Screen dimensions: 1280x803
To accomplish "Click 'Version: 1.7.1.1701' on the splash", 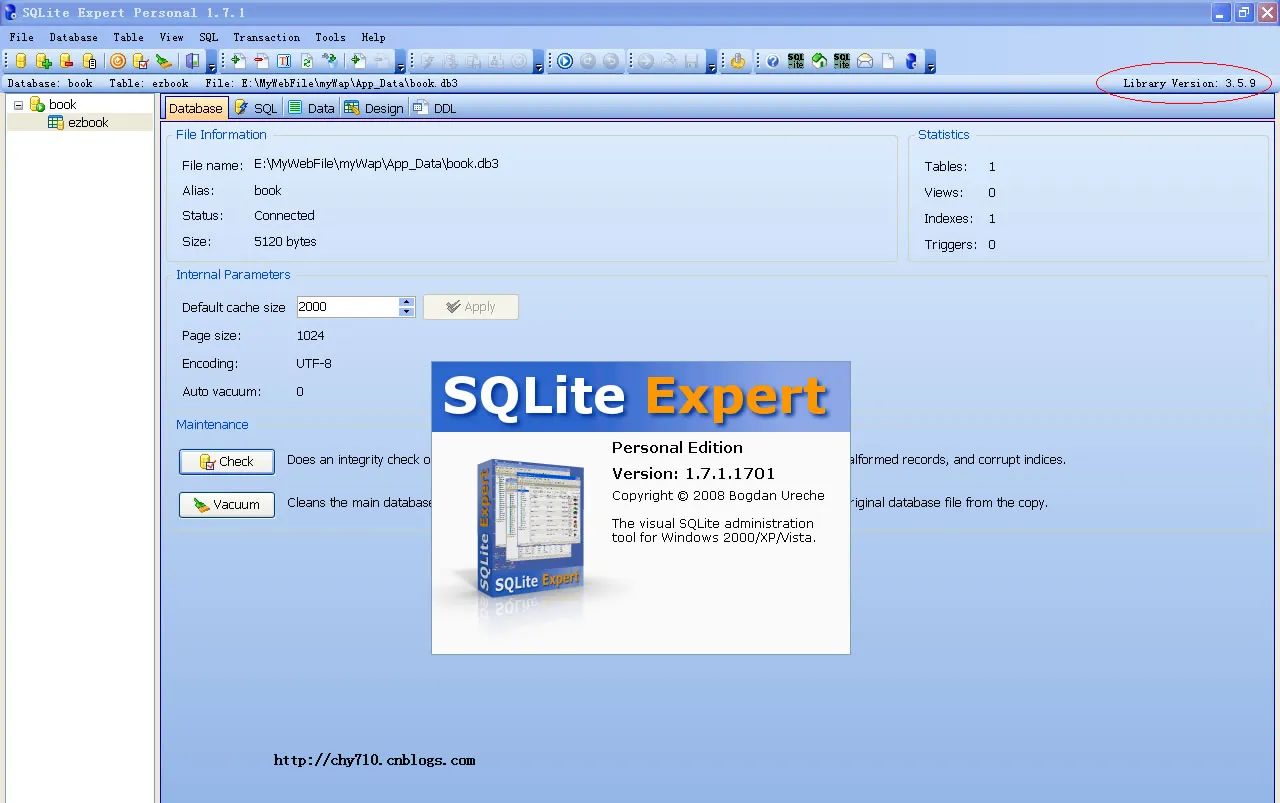I will [693, 473].
